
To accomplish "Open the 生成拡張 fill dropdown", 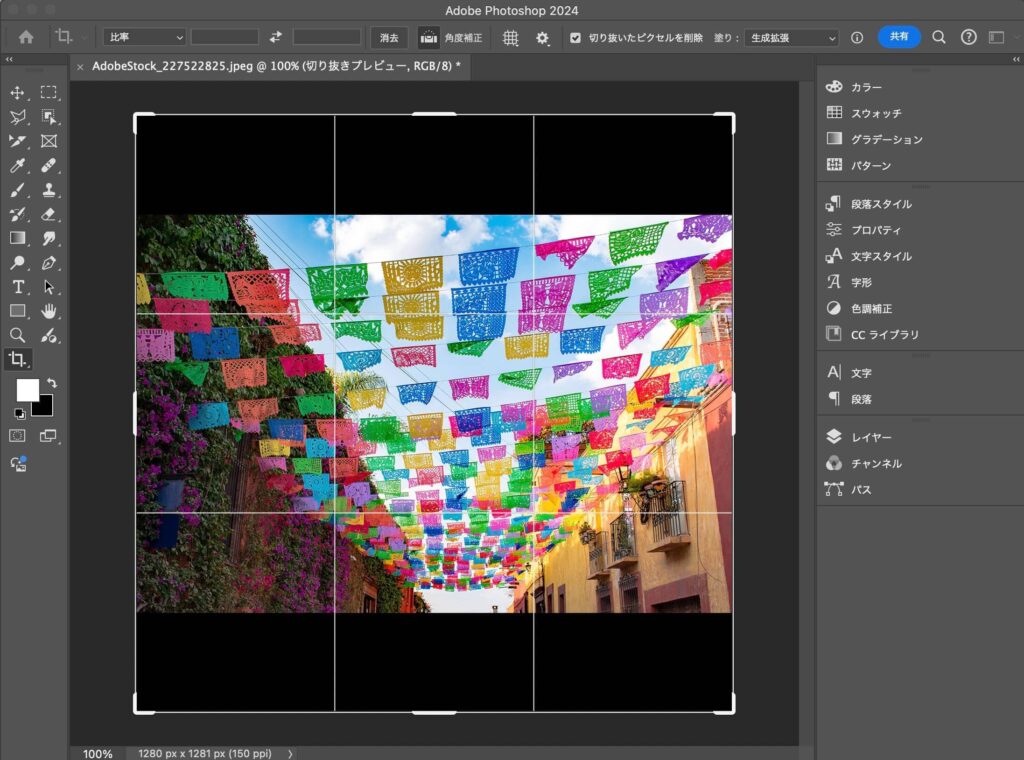I will tap(790, 37).
